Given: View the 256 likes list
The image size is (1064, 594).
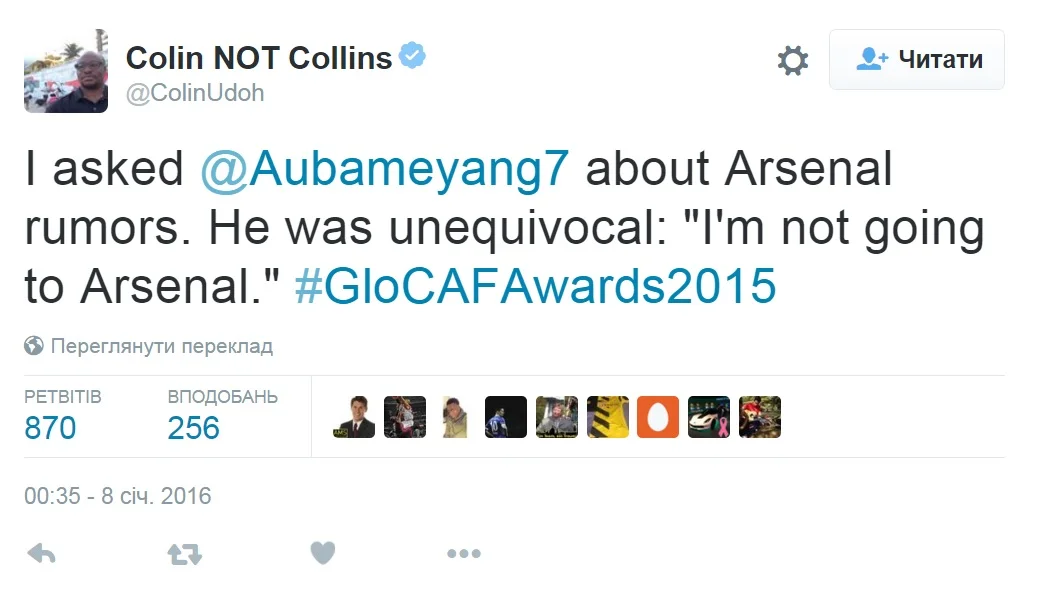Looking at the screenshot, I should tap(194, 428).
